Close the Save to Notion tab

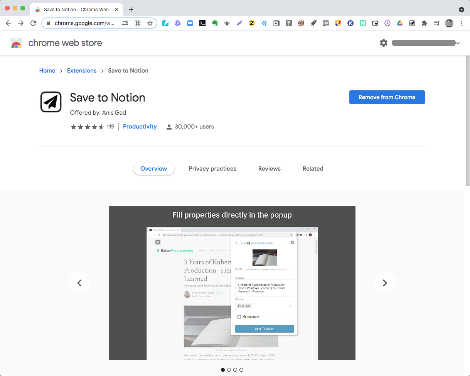pyautogui.click(x=116, y=9)
